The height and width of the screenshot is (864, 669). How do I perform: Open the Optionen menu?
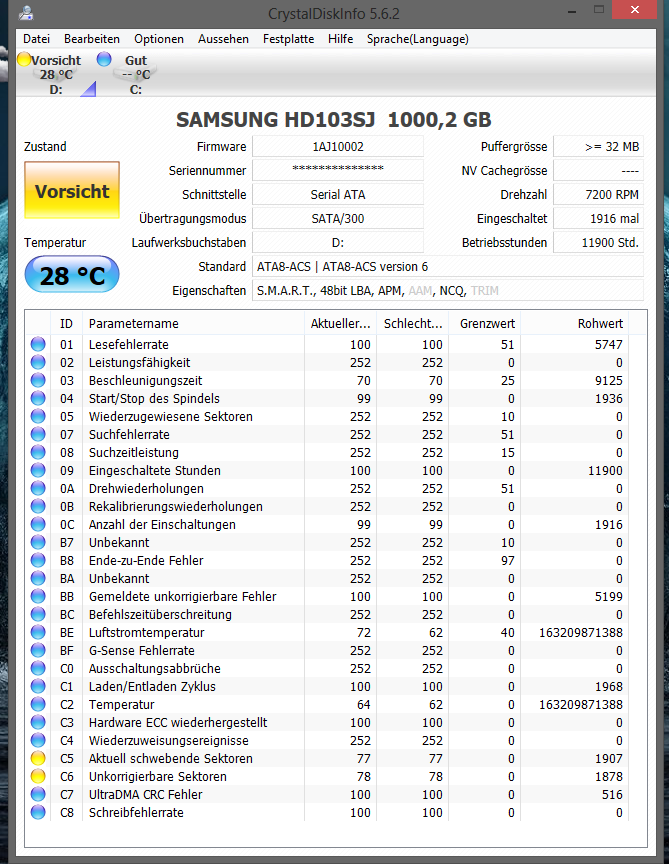pyautogui.click(x=159, y=39)
